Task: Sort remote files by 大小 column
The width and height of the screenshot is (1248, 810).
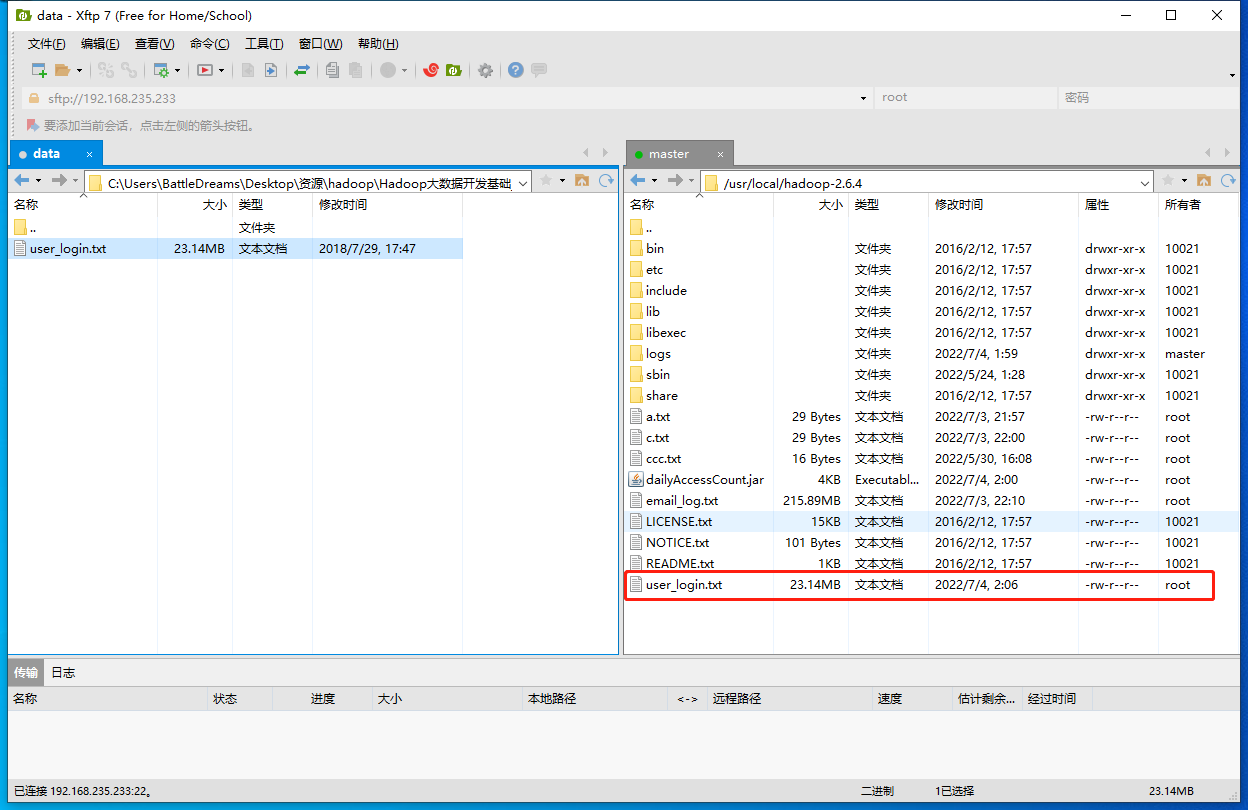Action: 811,205
